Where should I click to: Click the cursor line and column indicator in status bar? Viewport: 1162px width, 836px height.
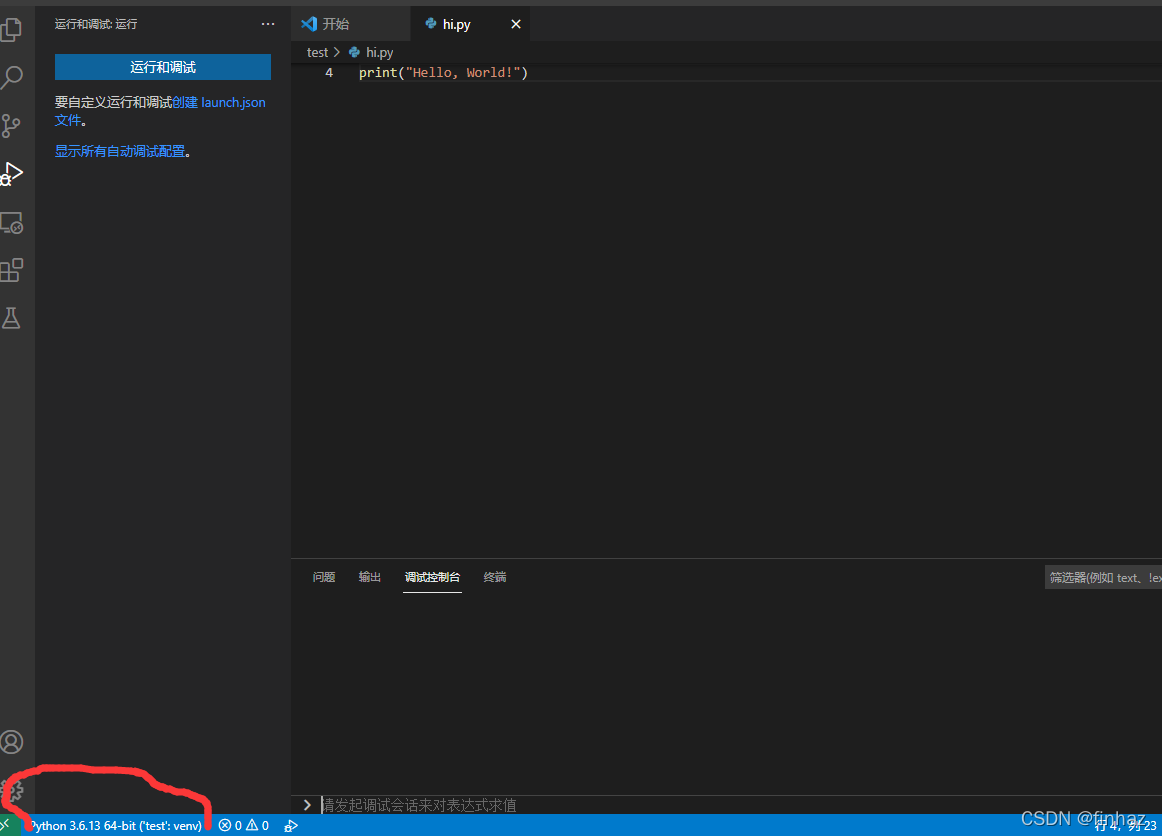point(1125,826)
